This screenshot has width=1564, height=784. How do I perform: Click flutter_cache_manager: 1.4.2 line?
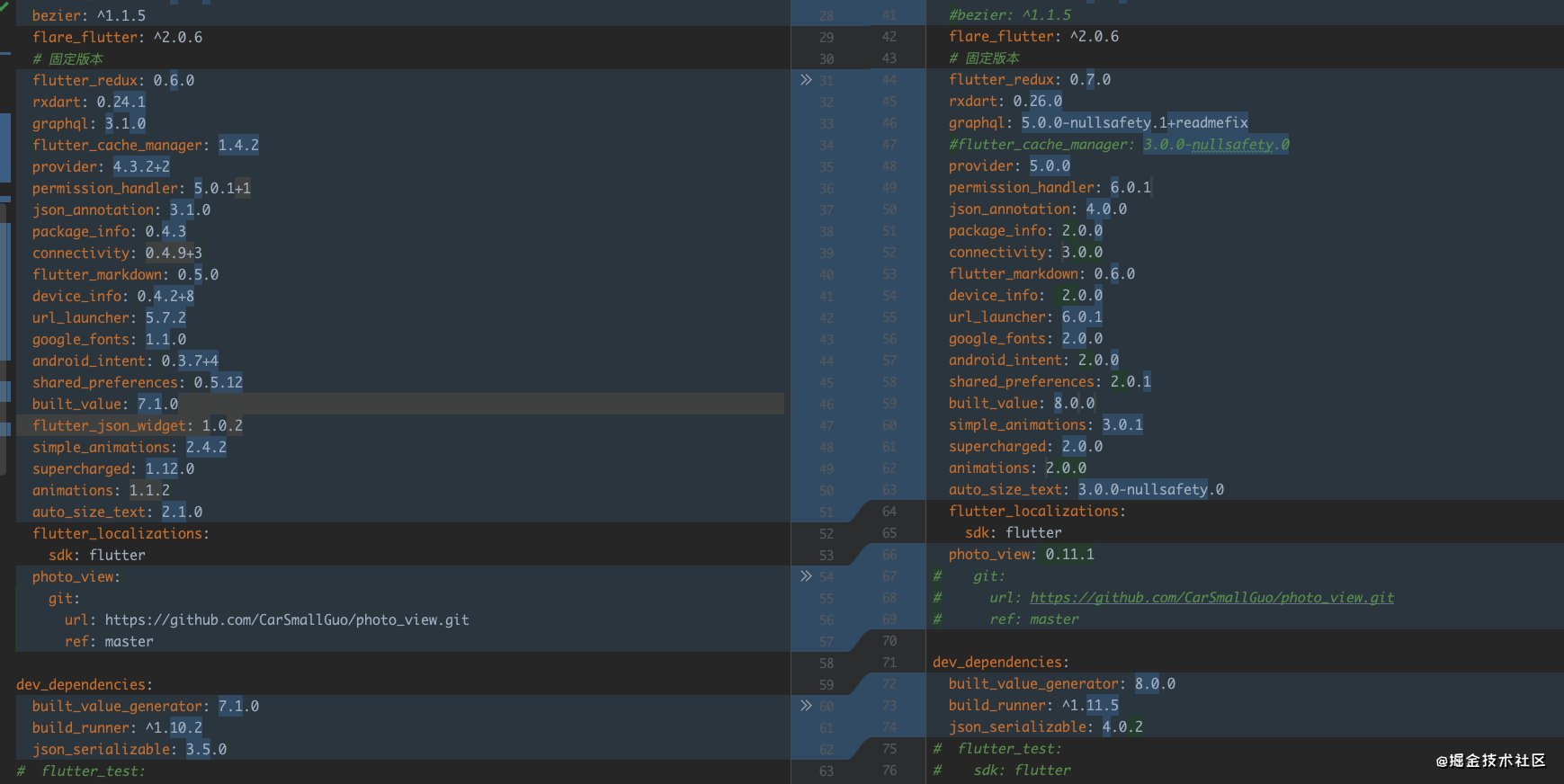tap(146, 145)
